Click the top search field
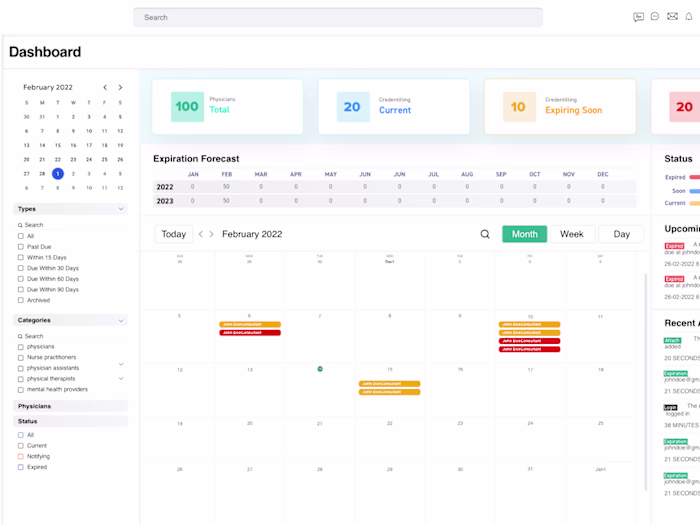Screen dimensions: 700x525 click(338, 17)
